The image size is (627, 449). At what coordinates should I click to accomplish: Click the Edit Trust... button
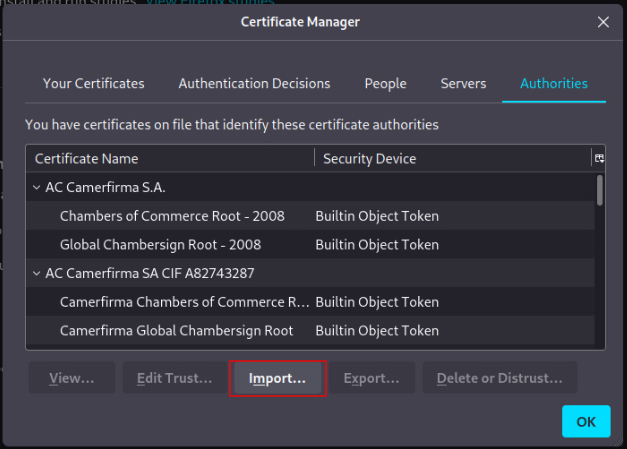[x=174, y=378]
